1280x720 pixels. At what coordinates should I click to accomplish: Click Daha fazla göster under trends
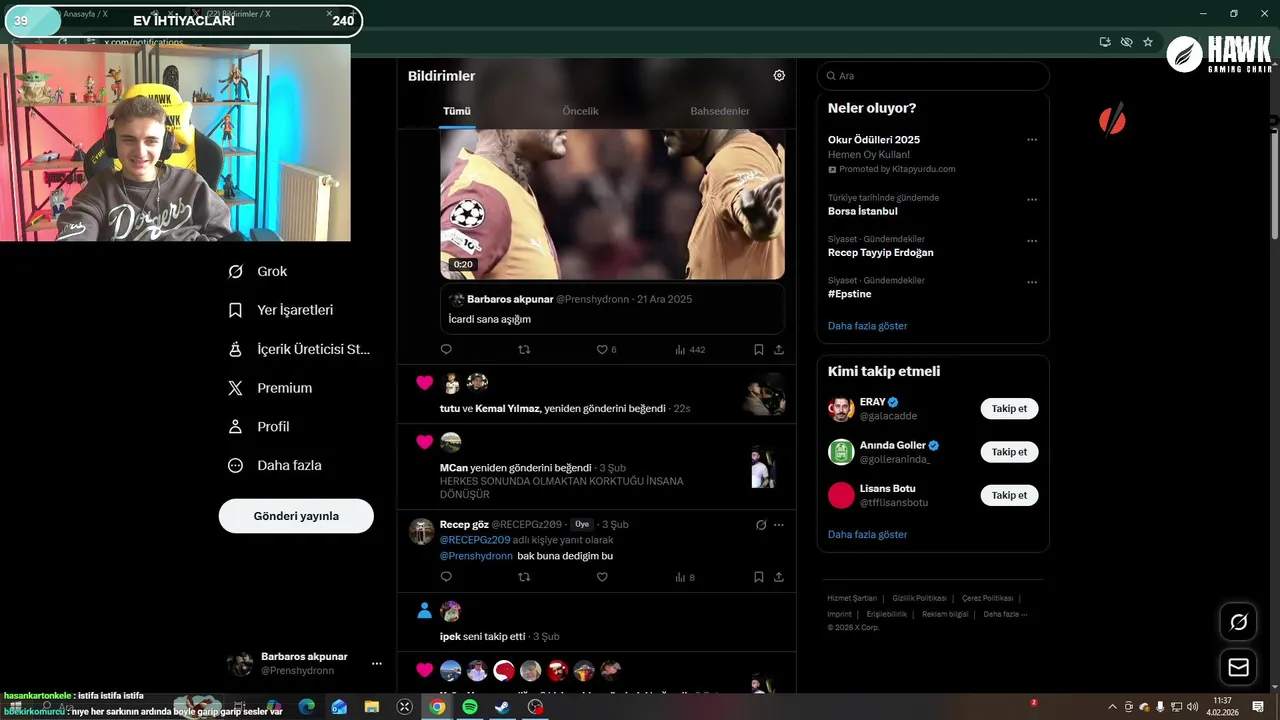[867, 326]
